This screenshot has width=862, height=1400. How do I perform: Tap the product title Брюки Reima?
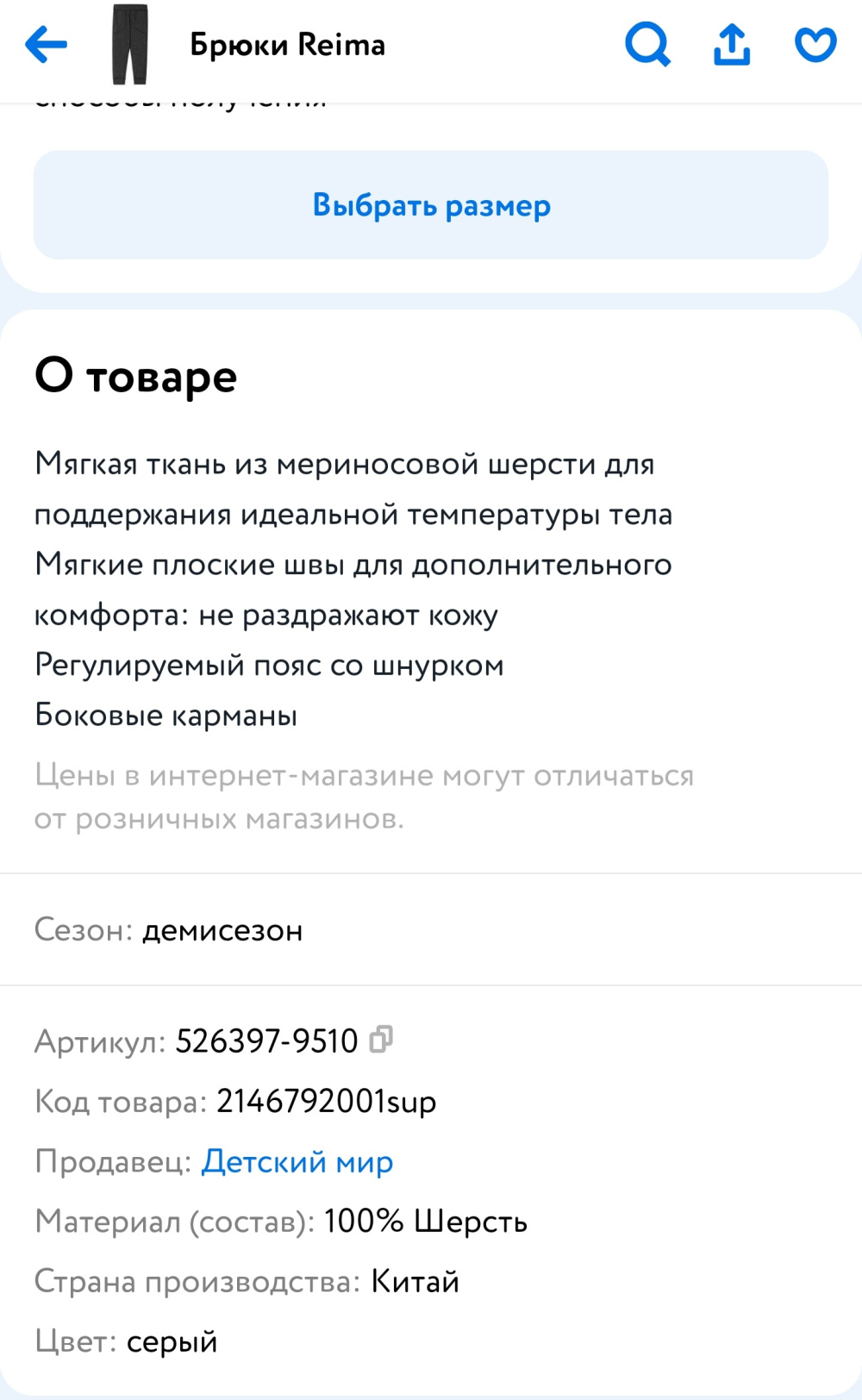[288, 45]
